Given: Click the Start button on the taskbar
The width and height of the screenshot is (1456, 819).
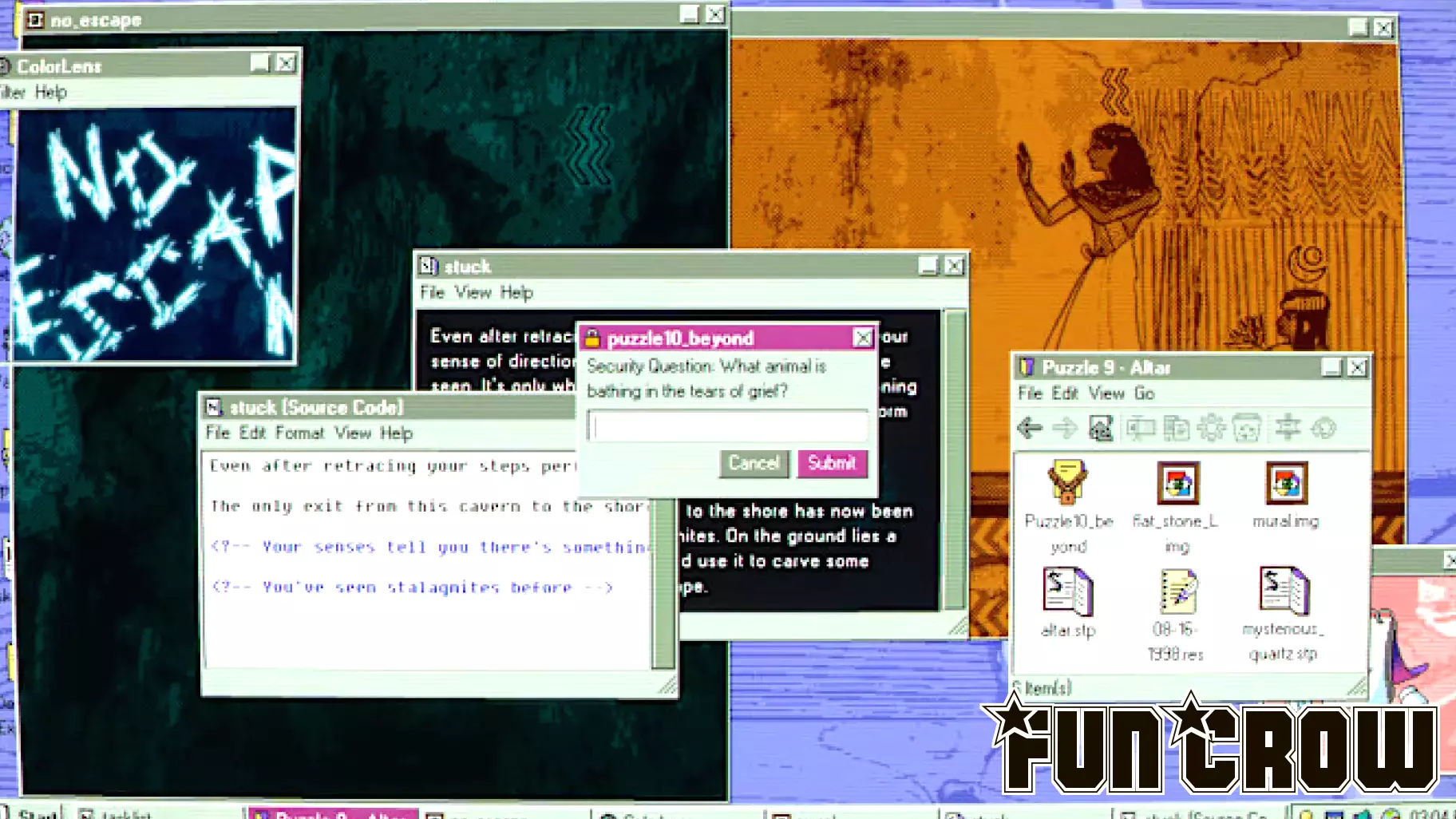Looking at the screenshot, I should point(34,813).
